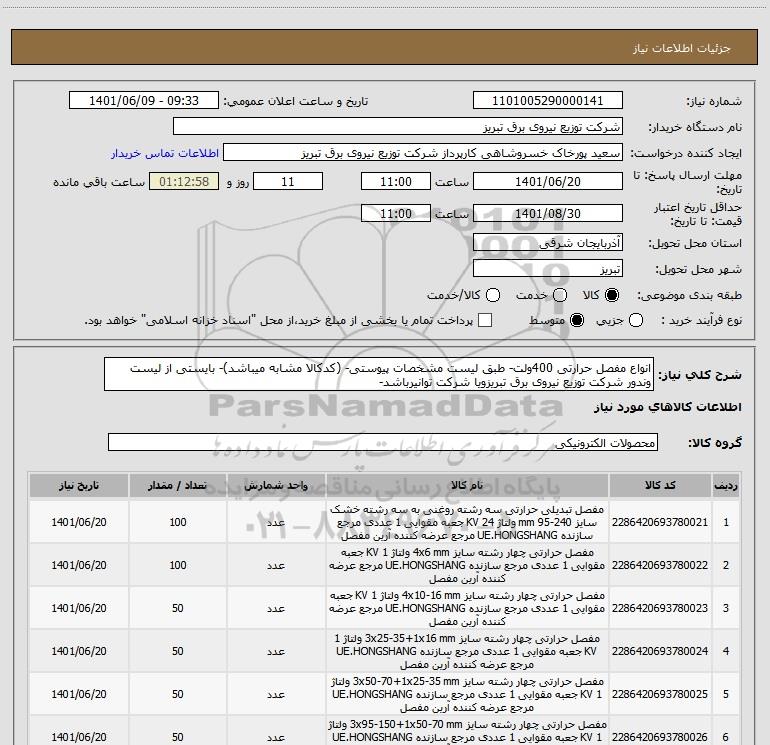The height and width of the screenshot is (745, 770).
Task: Click the ردیف column header
Action: pyautogui.click(x=726, y=485)
